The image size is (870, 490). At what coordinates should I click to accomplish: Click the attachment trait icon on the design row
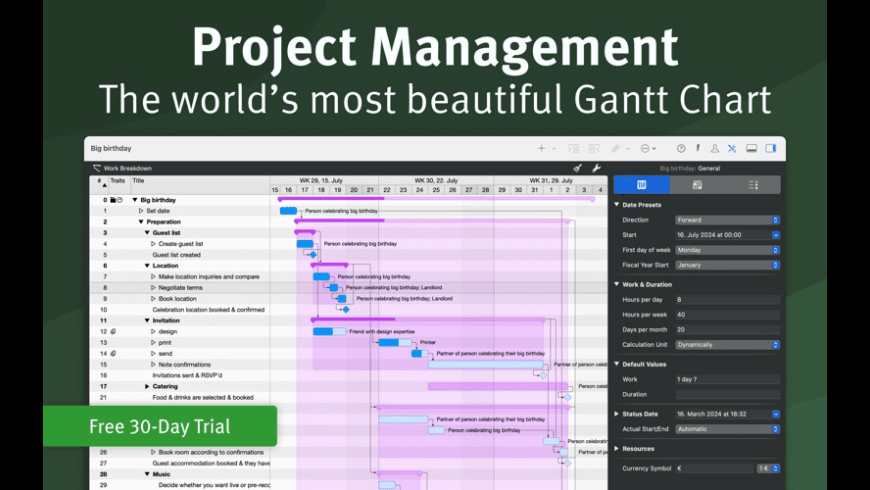point(113,331)
